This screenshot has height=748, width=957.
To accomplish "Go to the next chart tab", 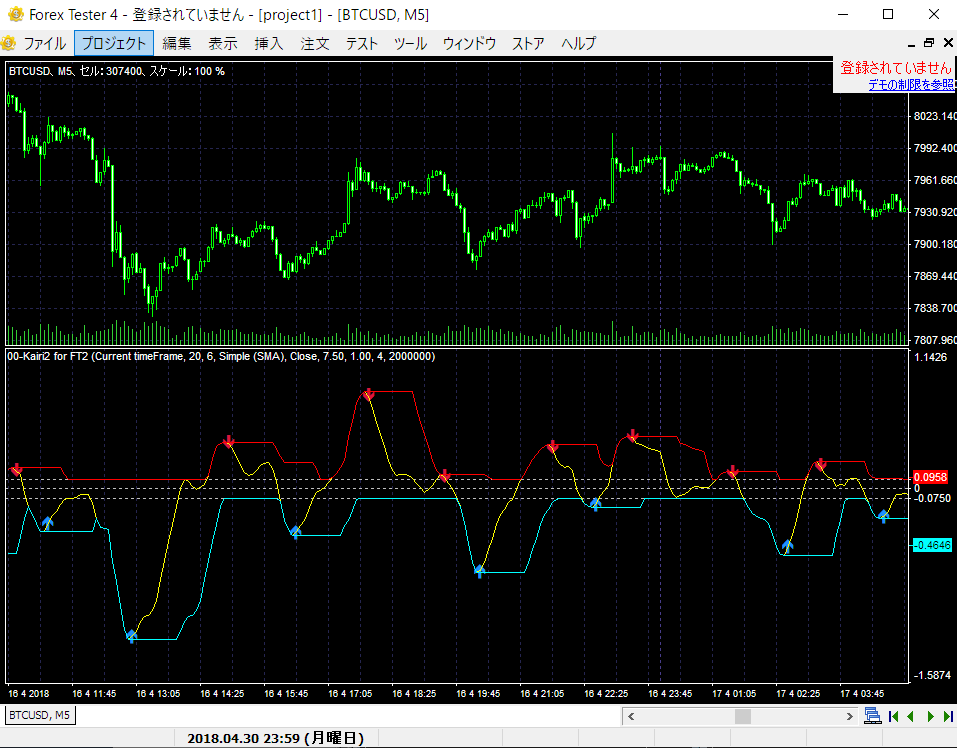I will [931, 716].
